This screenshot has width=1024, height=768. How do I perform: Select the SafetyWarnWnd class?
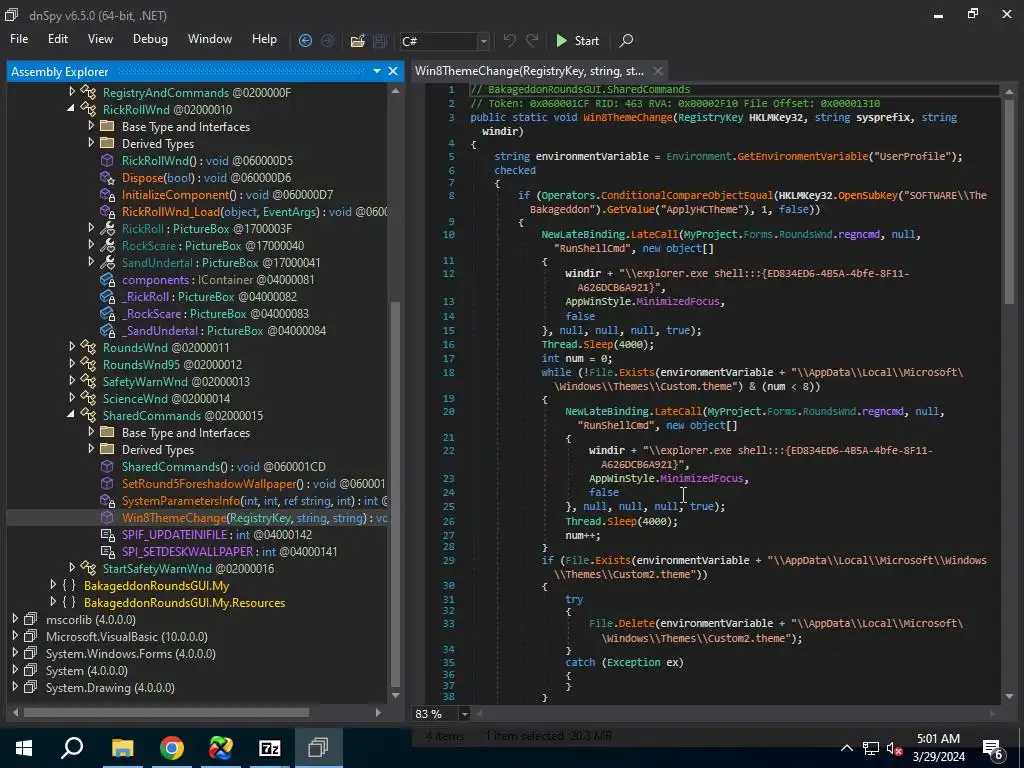point(176,381)
